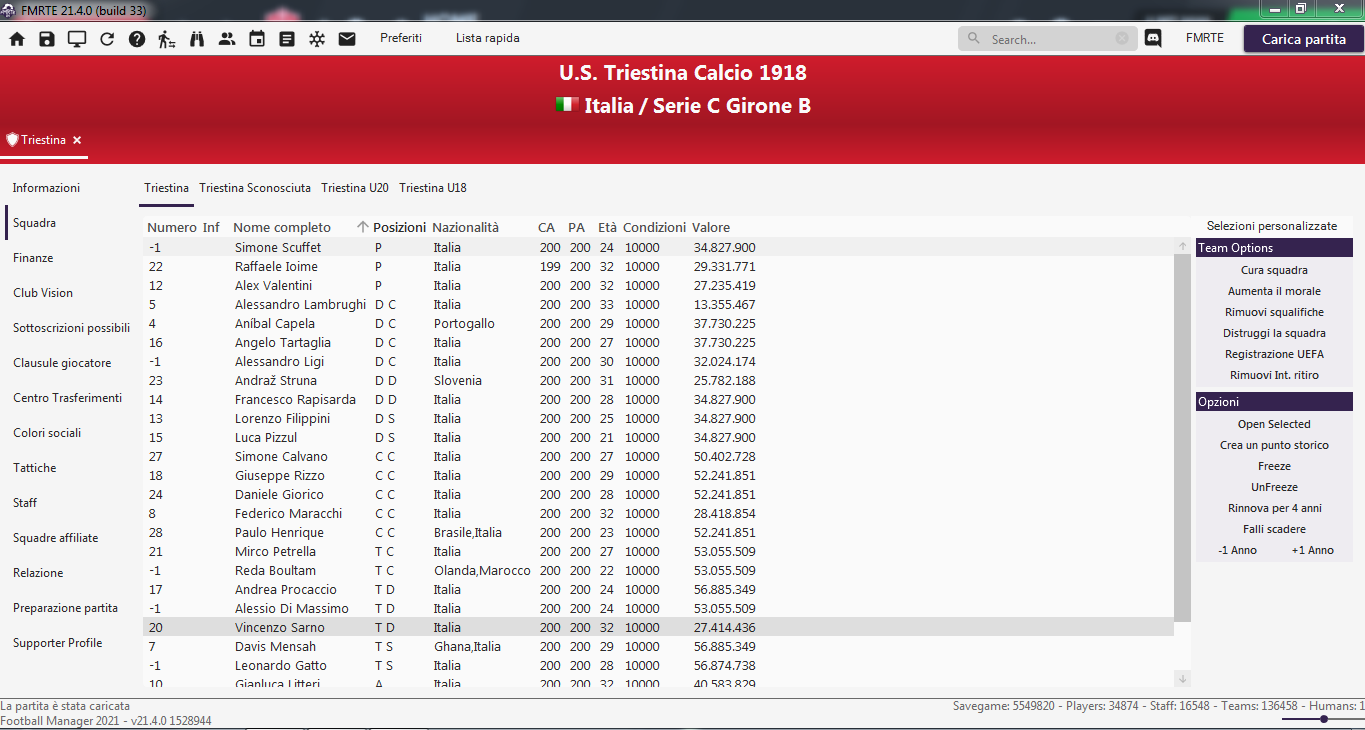Click scrollbar down arrow of player list
This screenshot has width=1365, height=730.
[1183, 678]
